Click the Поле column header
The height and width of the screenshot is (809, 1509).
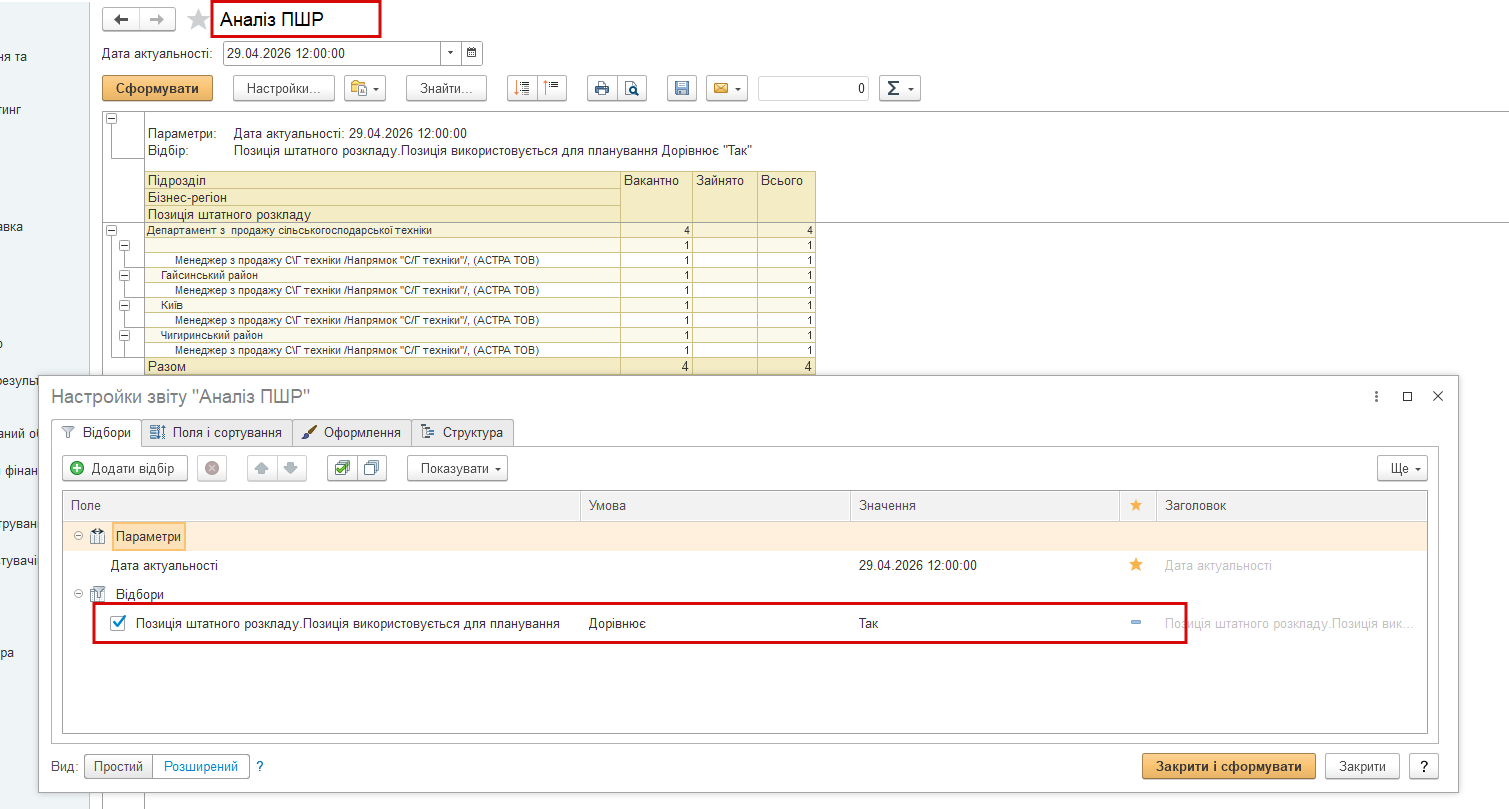tap(321, 505)
